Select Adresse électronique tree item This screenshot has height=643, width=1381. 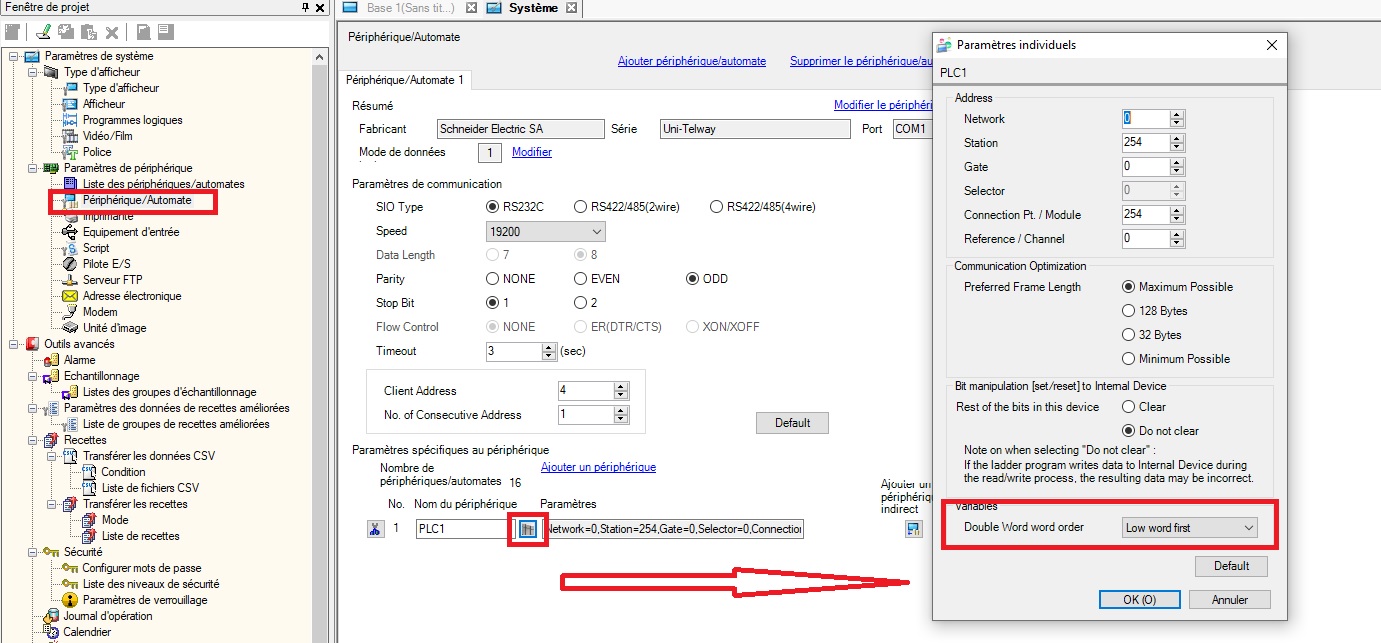coord(132,296)
